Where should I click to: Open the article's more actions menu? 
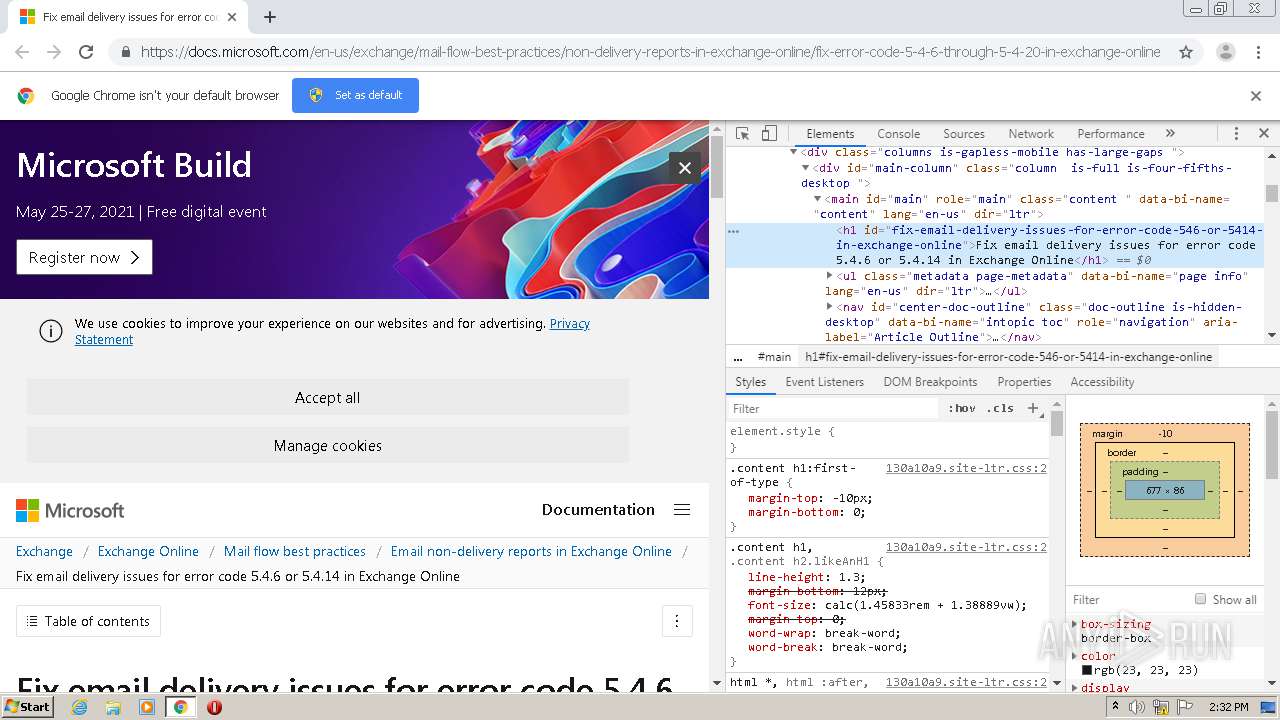pos(677,621)
